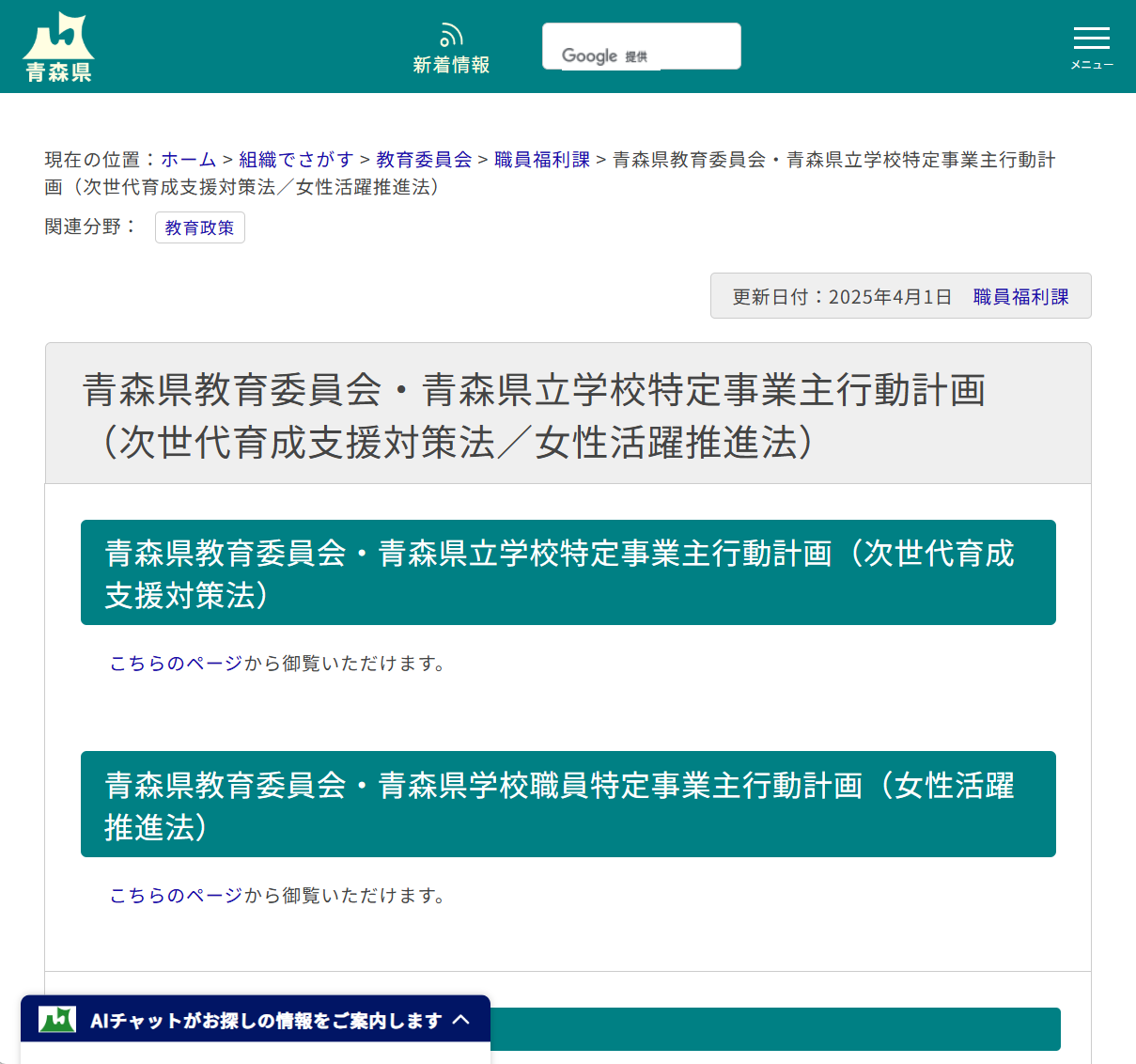Screen dimensions: 1136x1064
Task: Expand the 女性活躍推進法 green heading bar
Action: pos(568,804)
